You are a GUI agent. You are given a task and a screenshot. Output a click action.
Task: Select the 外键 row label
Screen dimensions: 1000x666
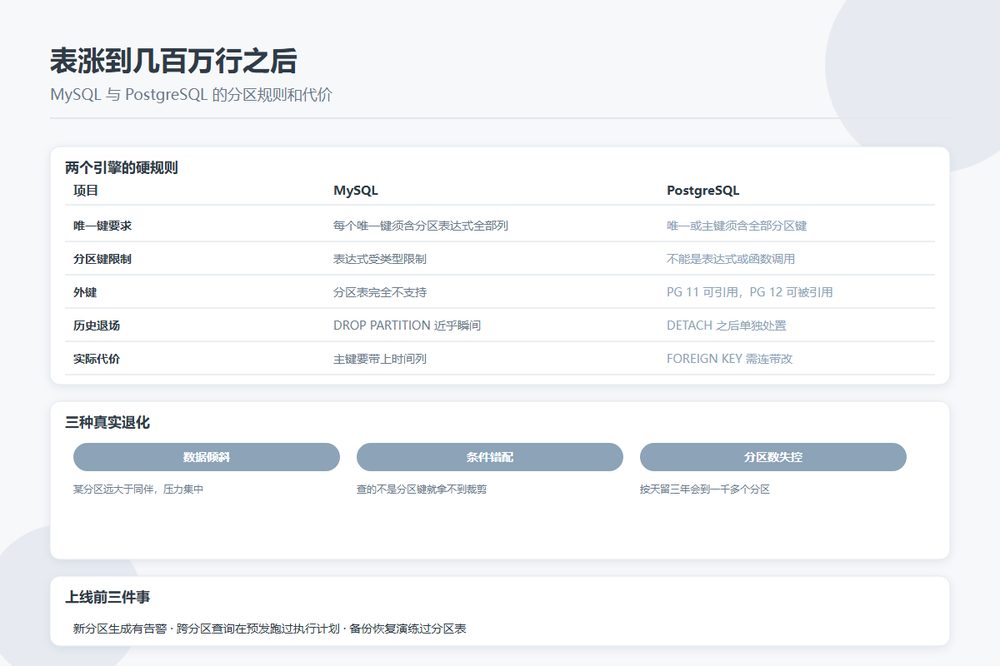tap(85, 292)
